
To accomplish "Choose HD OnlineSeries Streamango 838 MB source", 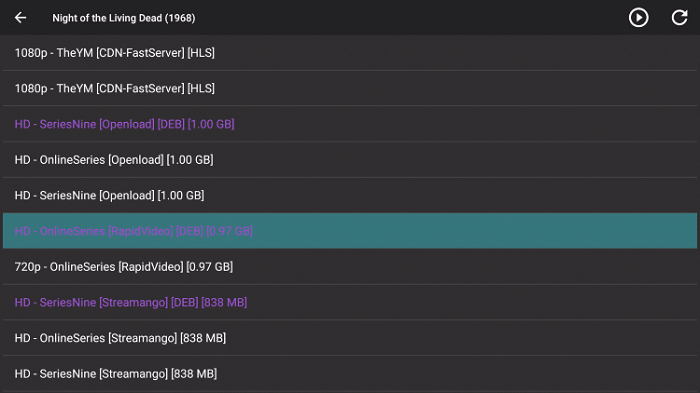I will (350, 338).
